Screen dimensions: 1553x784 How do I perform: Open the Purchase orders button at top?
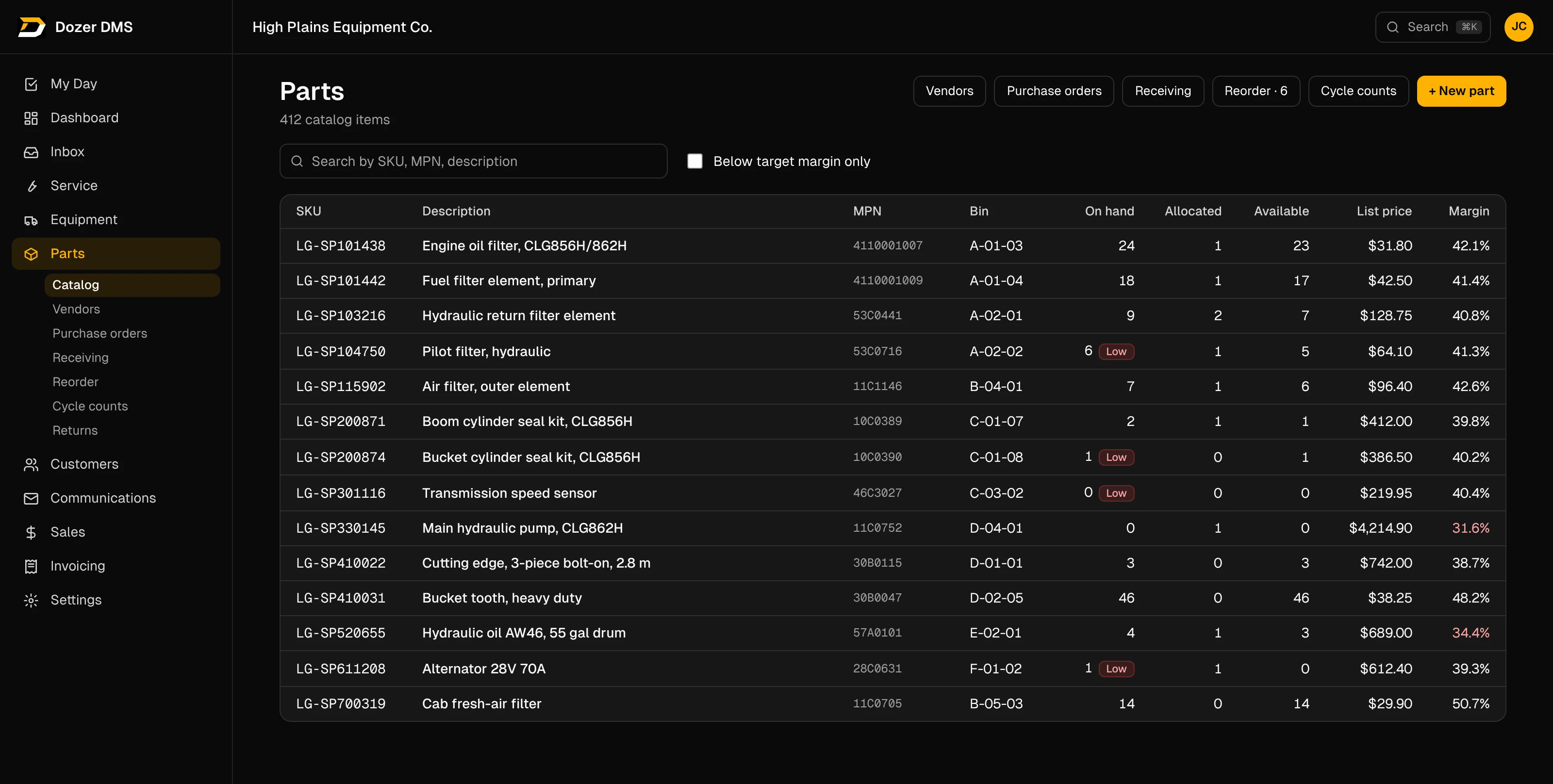point(1053,91)
